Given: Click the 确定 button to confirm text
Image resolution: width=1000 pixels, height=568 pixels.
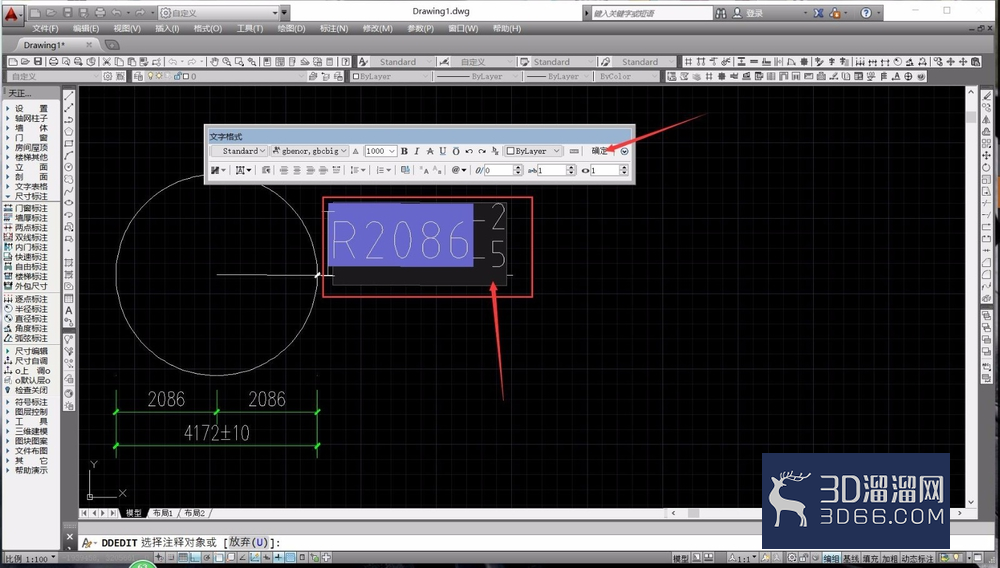Looking at the screenshot, I should click(599, 151).
